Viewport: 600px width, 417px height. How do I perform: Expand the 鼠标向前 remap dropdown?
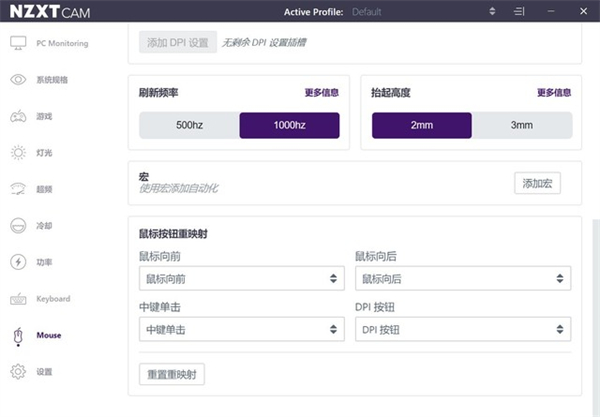(241, 278)
